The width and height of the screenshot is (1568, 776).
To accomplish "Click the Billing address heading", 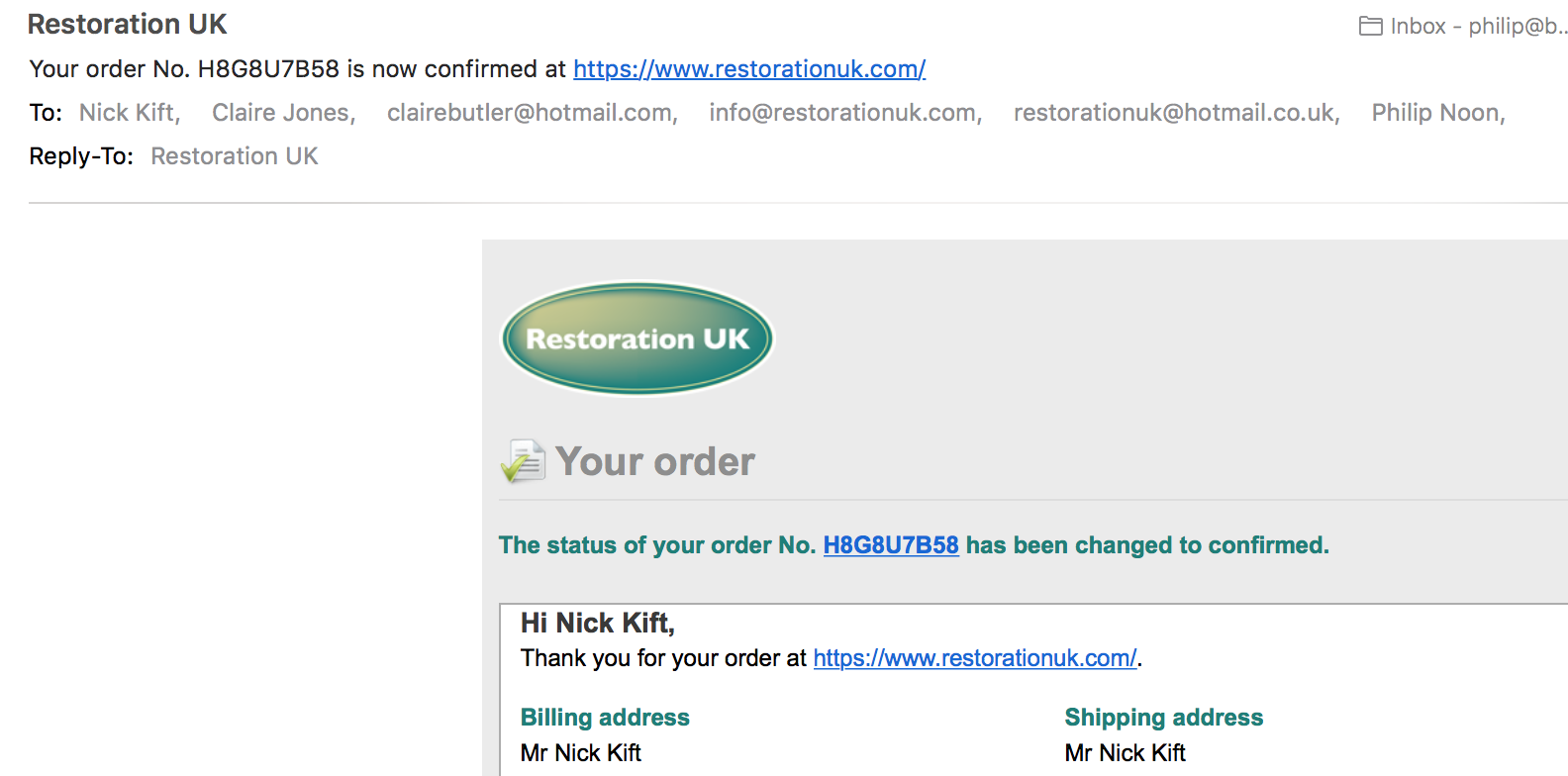I will [605, 718].
